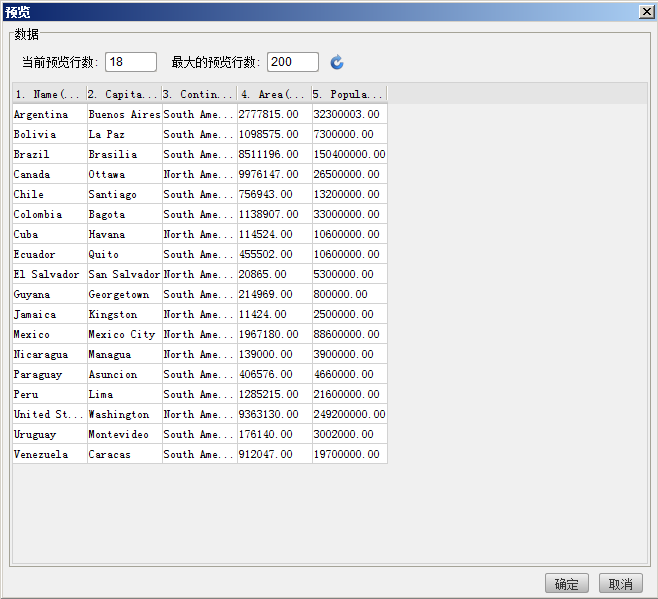Viewport: 658px width, 599px height.
Task: Click the 756943.00 area cell
Action: coord(274,194)
